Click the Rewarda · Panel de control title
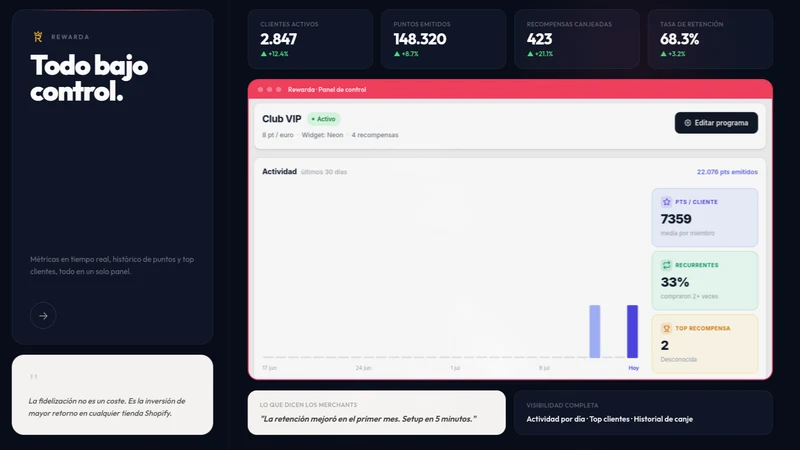The width and height of the screenshot is (800, 450). click(327, 90)
